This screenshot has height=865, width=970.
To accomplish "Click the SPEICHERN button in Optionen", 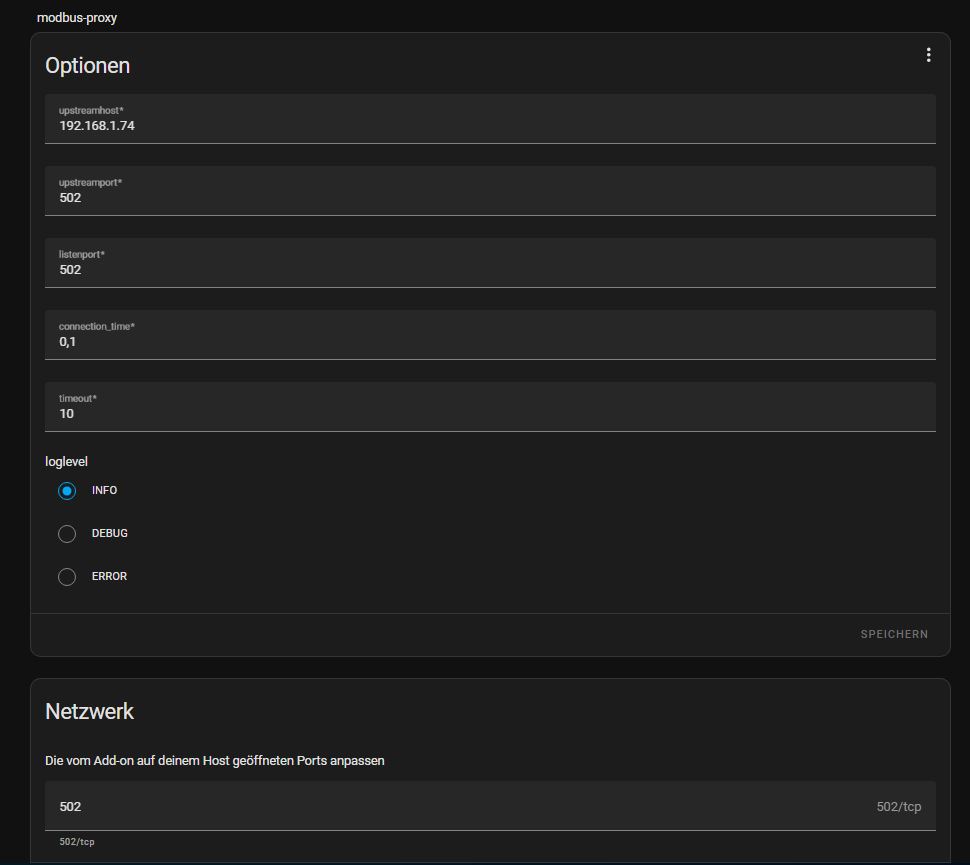I will coord(894,634).
